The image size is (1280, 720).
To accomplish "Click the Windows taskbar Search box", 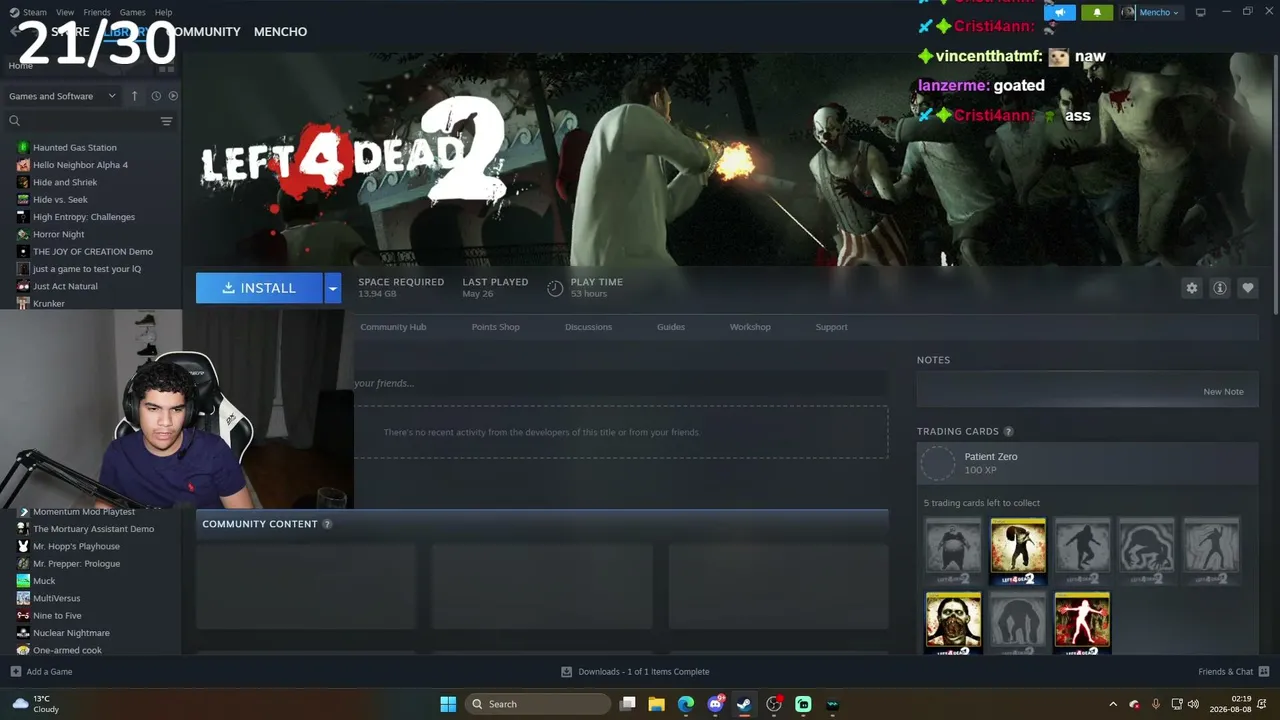I will coord(538,704).
